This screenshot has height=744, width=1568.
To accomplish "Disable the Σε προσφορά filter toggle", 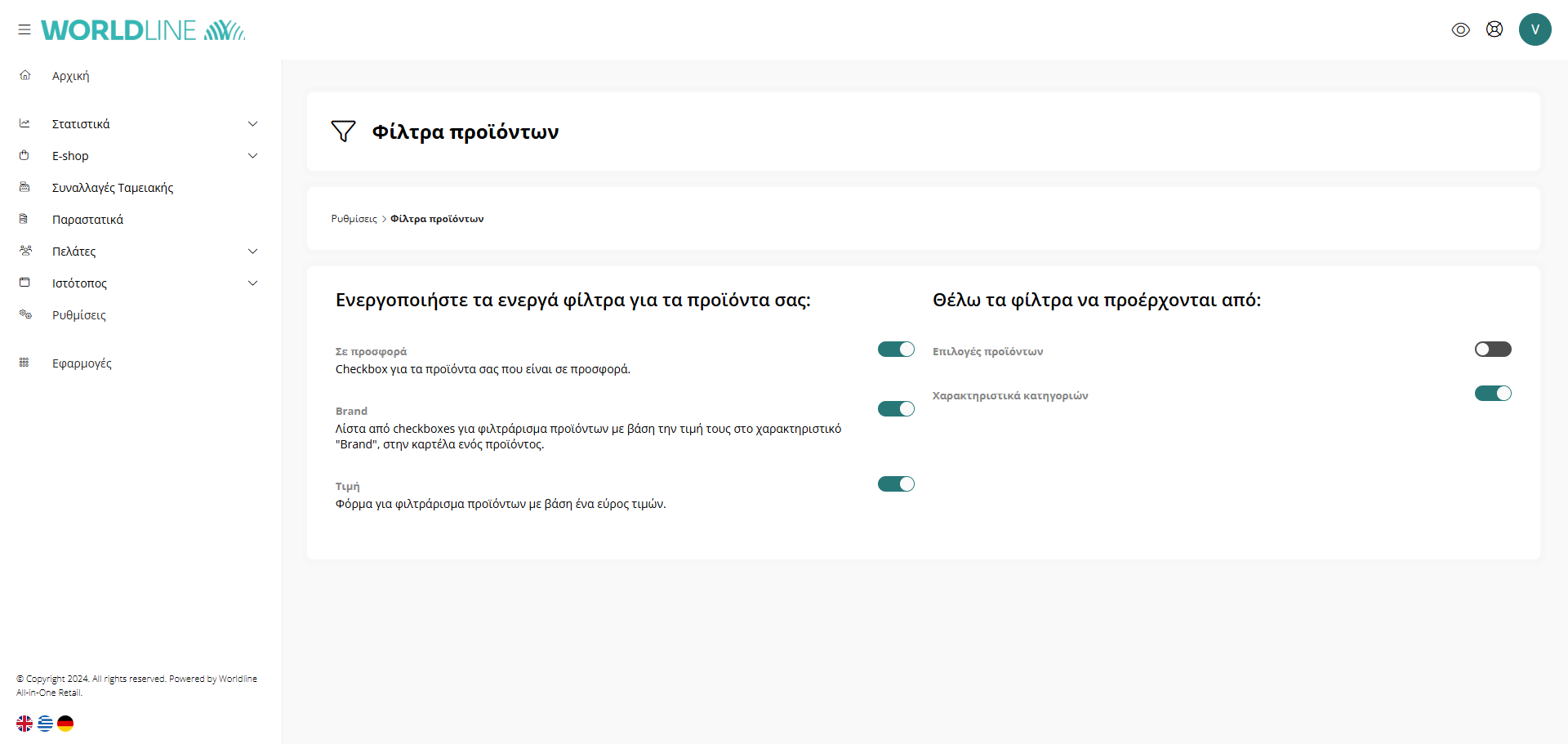I will coord(896,350).
